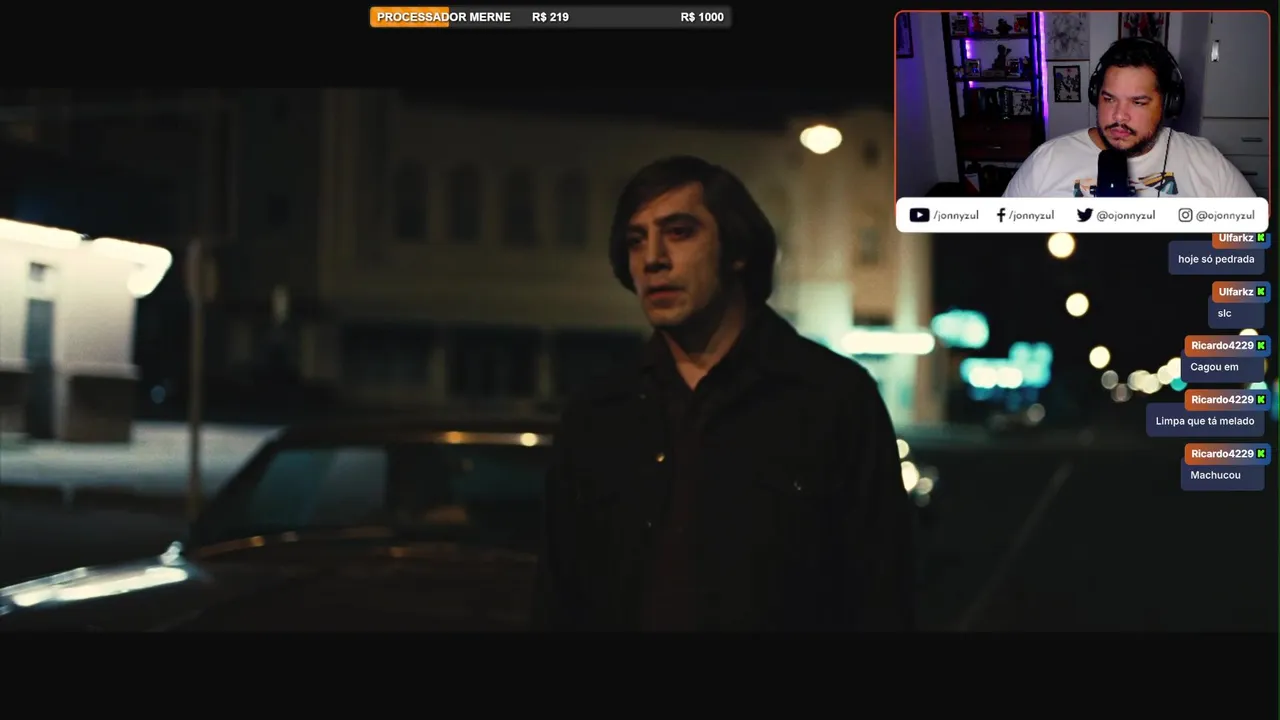Click the /jonnyzul YouTube handle
This screenshot has height=720, width=1280.
[956, 215]
